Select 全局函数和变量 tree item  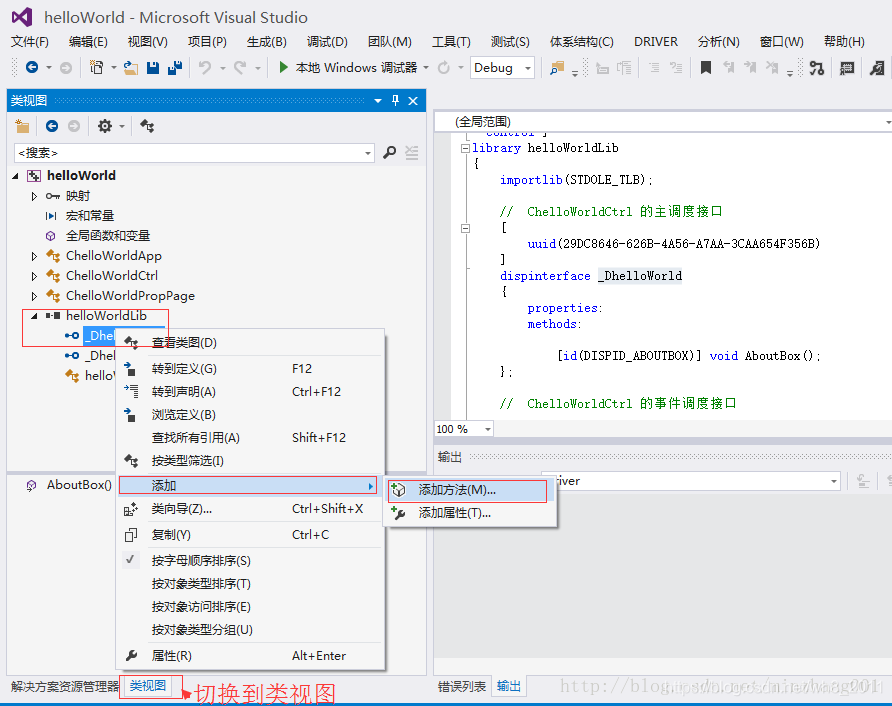click(x=108, y=236)
